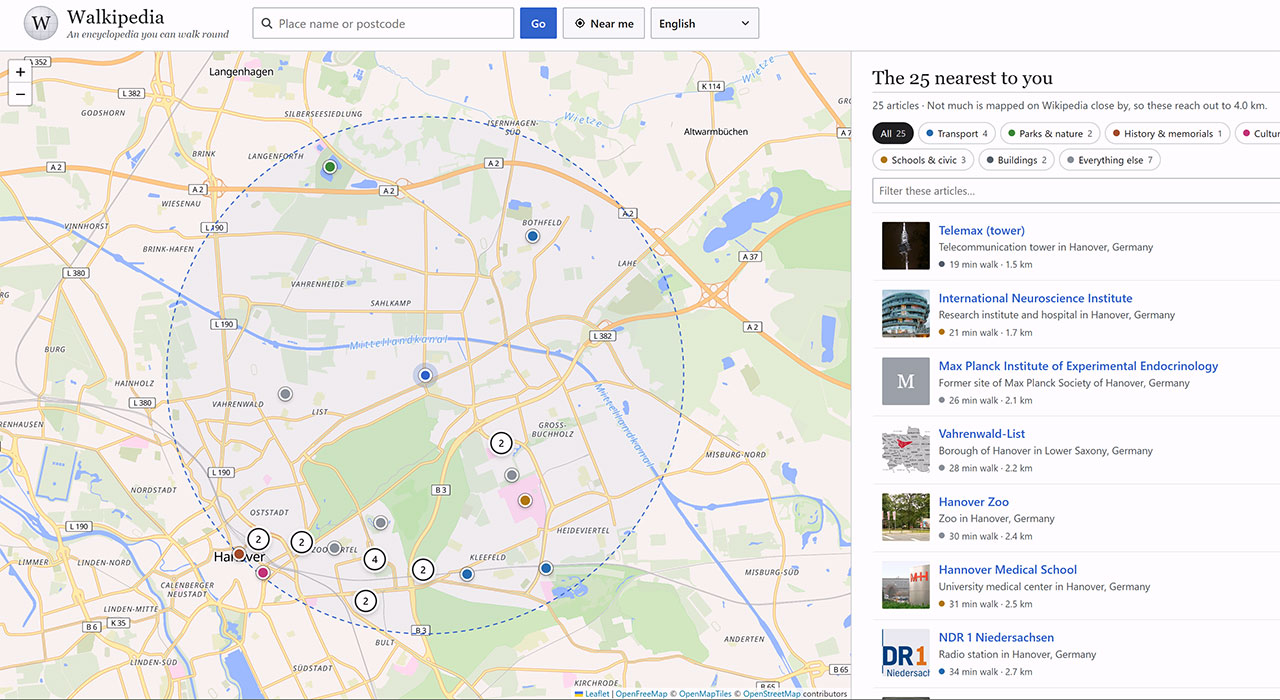This screenshot has height=700, width=1280.
Task: Toggle the Parks & nature filter
Action: tap(1050, 134)
